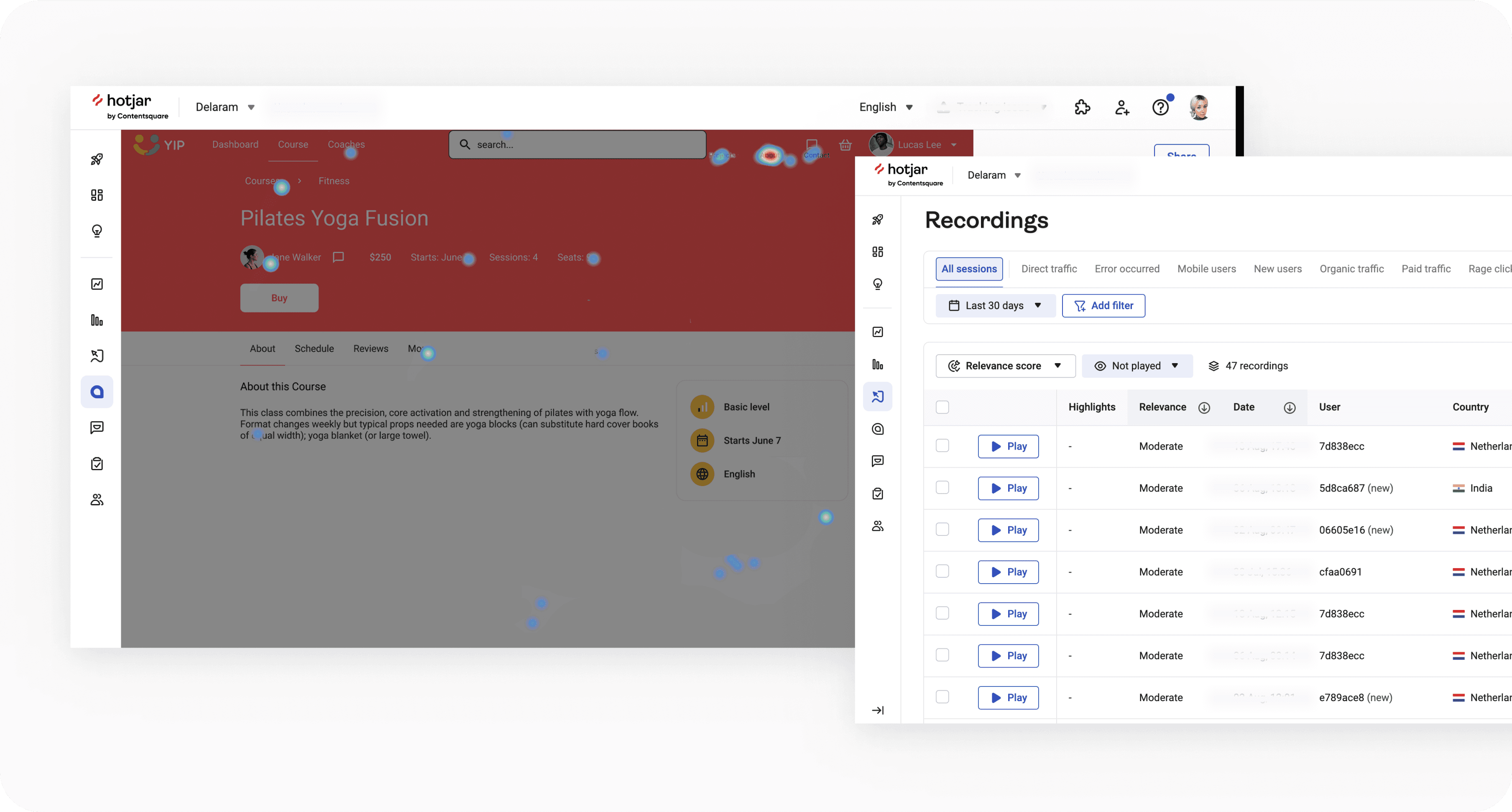Click the heatmaps icon in left sidebar
This screenshot has width=1512, height=812.
(97, 392)
